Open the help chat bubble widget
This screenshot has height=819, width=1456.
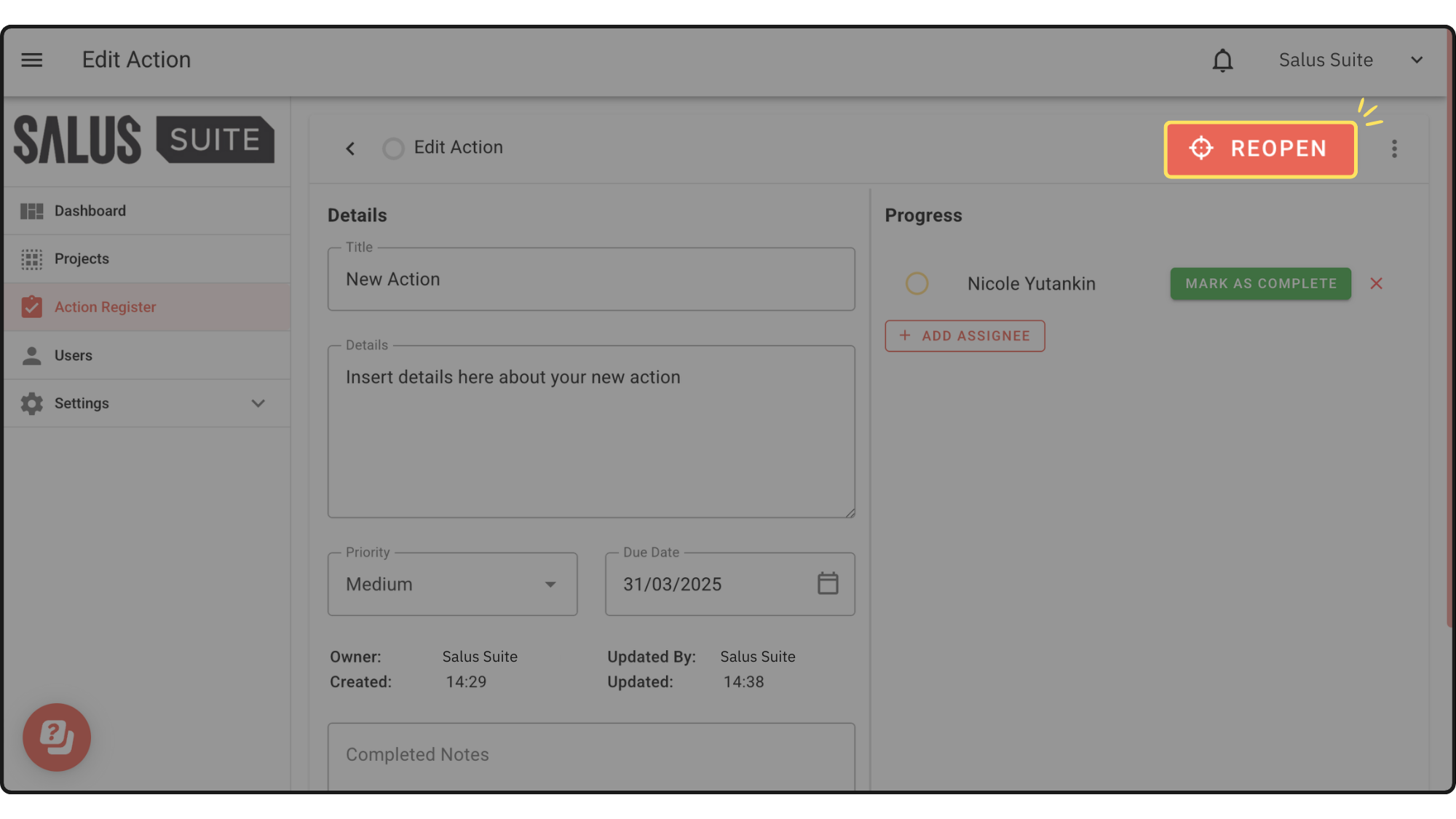tap(57, 737)
